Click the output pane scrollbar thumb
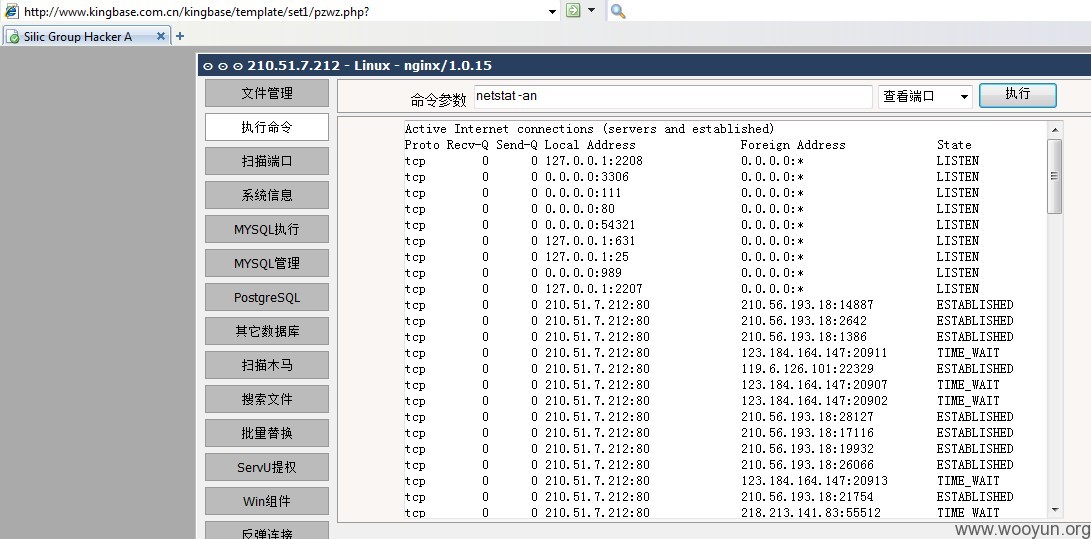Image resolution: width=1091 pixels, height=539 pixels. (x=1055, y=176)
